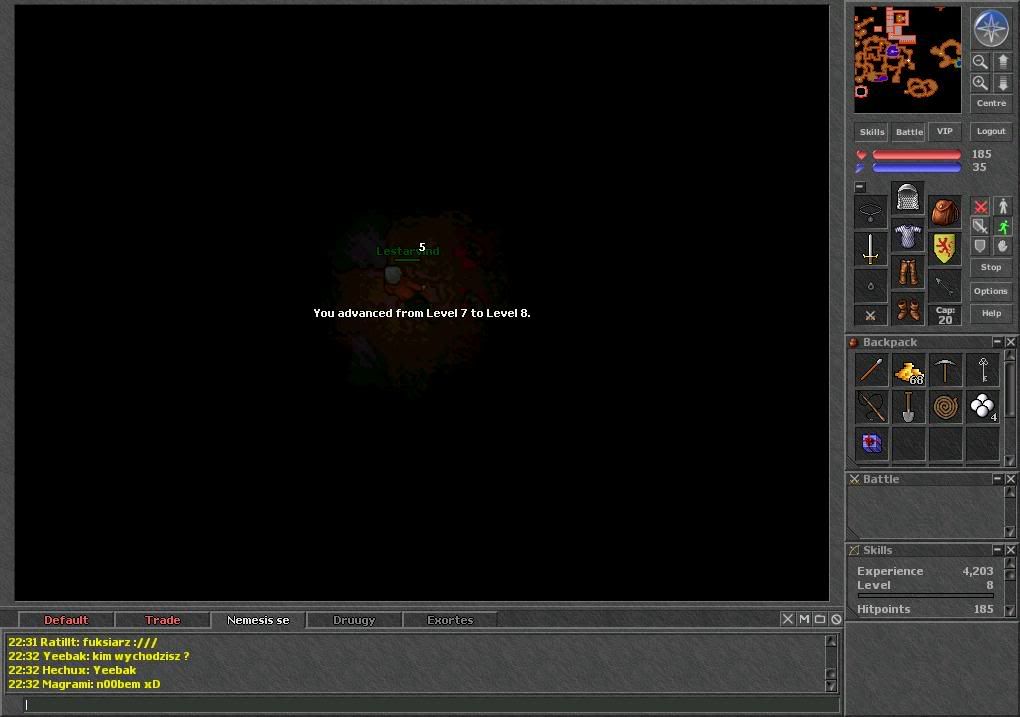This screenshot has width=1020, height=717.
Task: Close the Skills window
Action: 1010,550
